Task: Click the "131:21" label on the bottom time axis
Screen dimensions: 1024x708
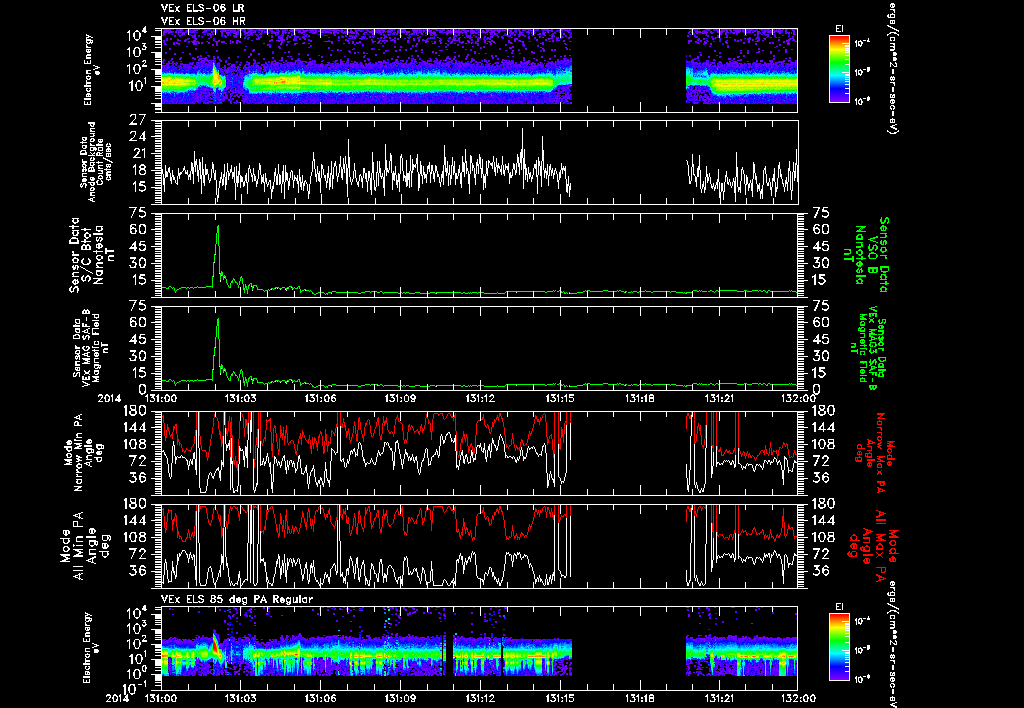Action: pyautogui.click(x=720, y=698)
